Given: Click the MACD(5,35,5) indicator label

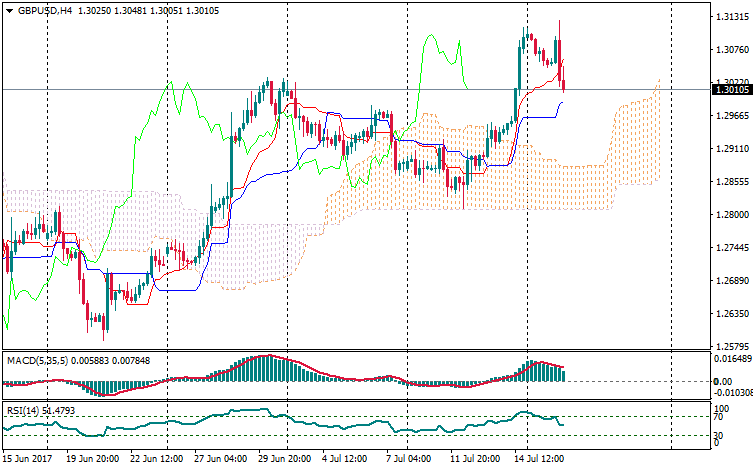Looking at the screenshot, I should point(36,360).
